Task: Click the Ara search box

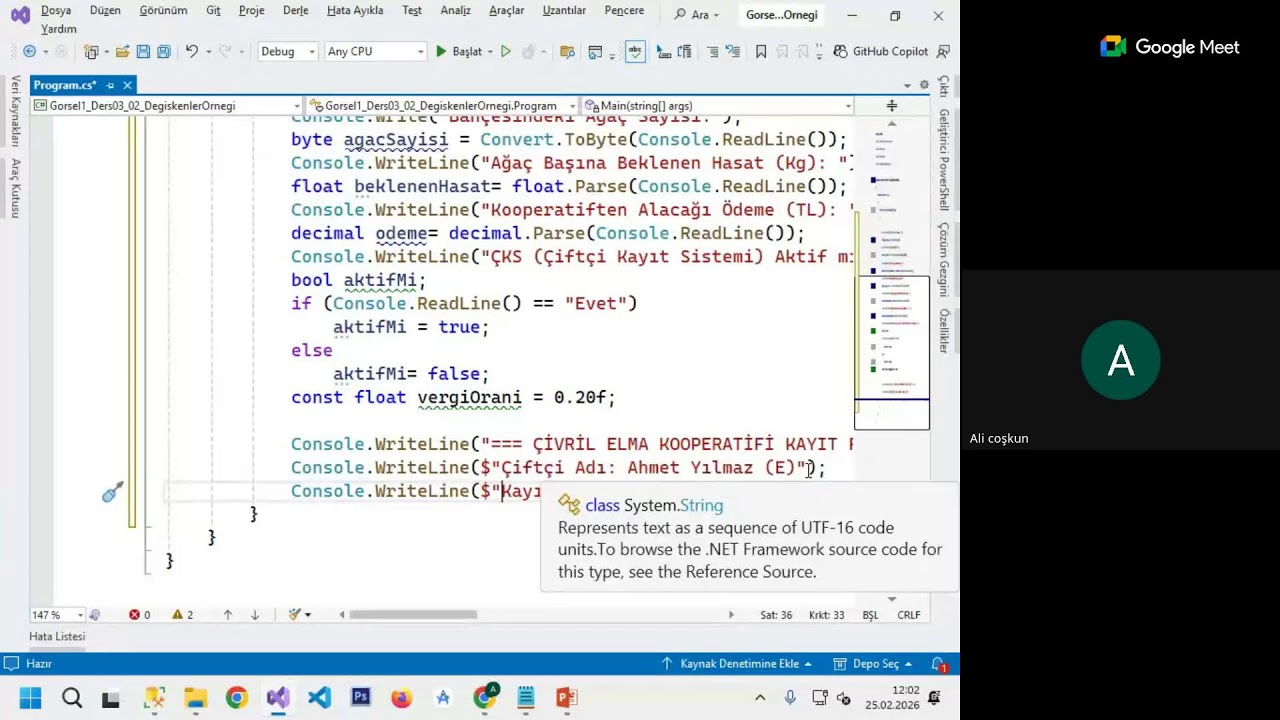Action: [696, 15]
